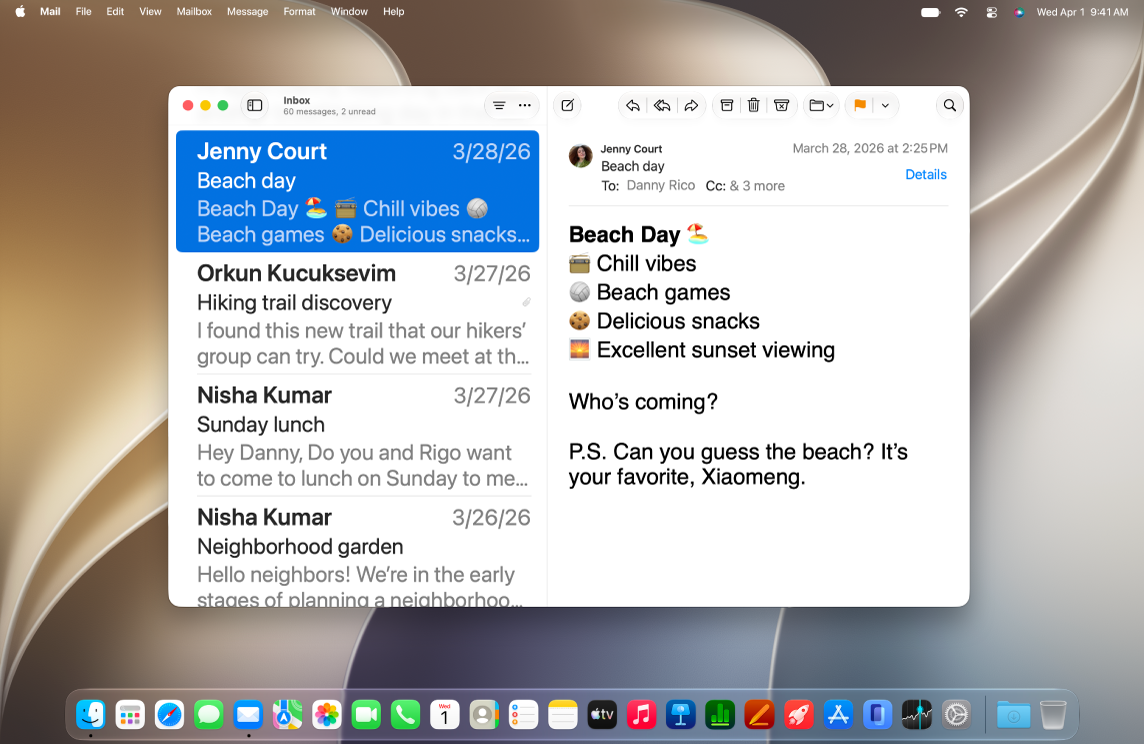Viewport: 1146px width, 745px height.
Task: Open Numbers from the Dock
Action: 720,714
